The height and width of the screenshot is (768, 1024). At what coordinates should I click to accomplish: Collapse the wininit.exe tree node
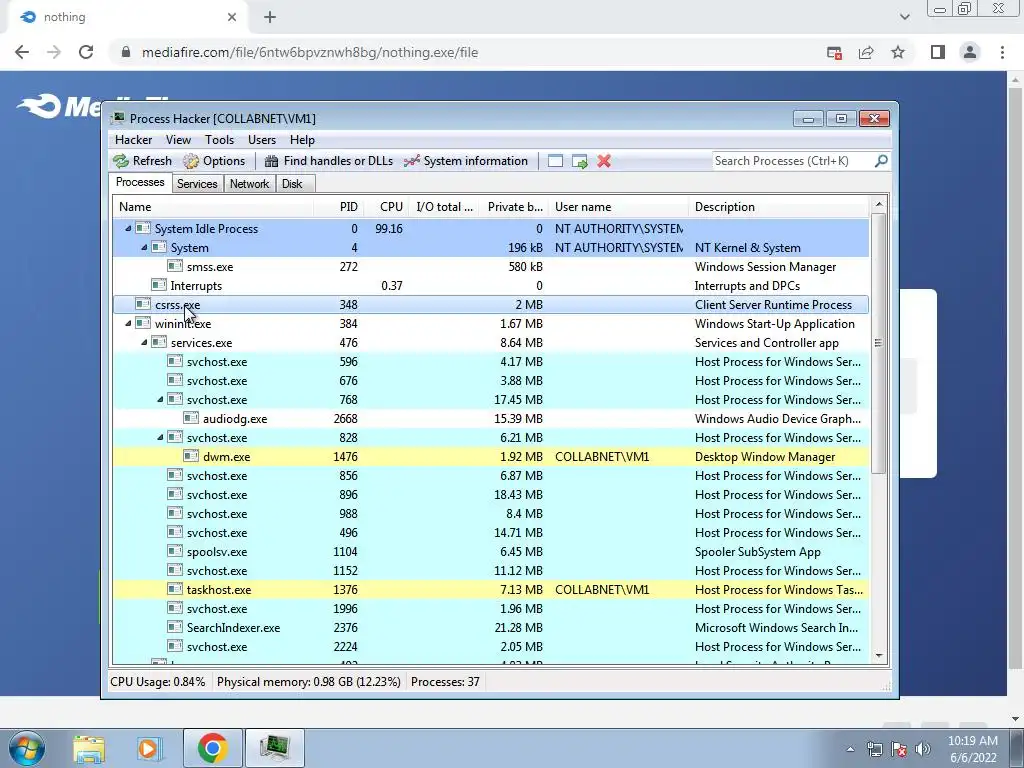(x=128, y=323)
